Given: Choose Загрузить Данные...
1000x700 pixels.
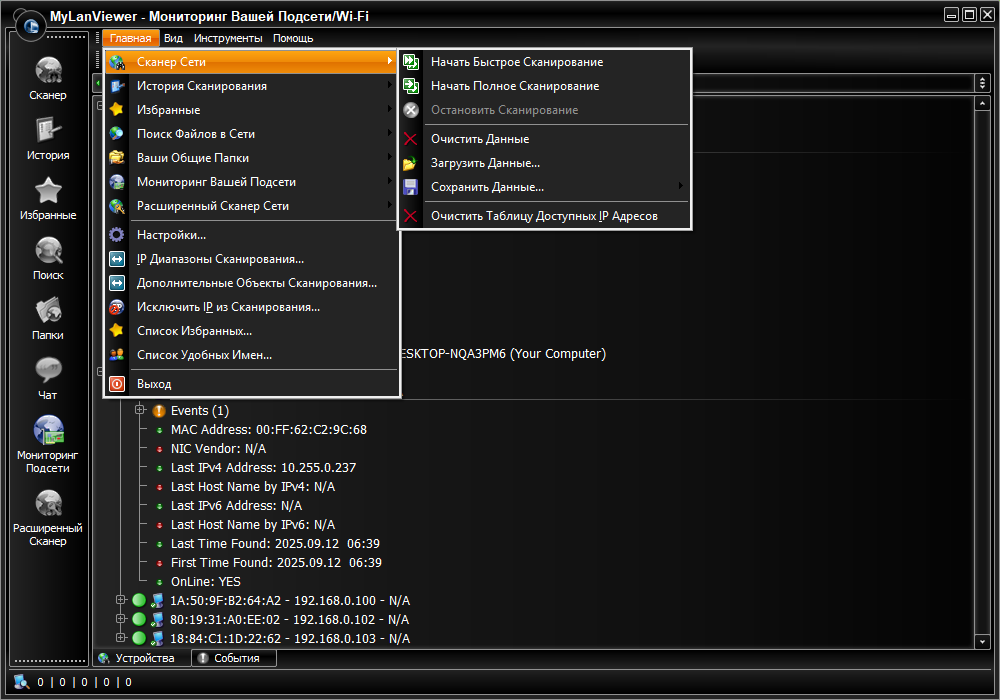Looking at the screenshot, I should coord(544,163).
